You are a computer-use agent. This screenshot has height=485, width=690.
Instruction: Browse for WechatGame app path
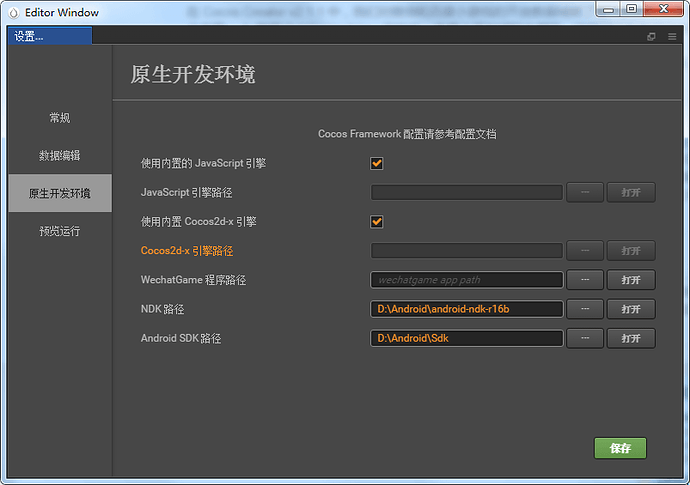click(x=585, y=280)
